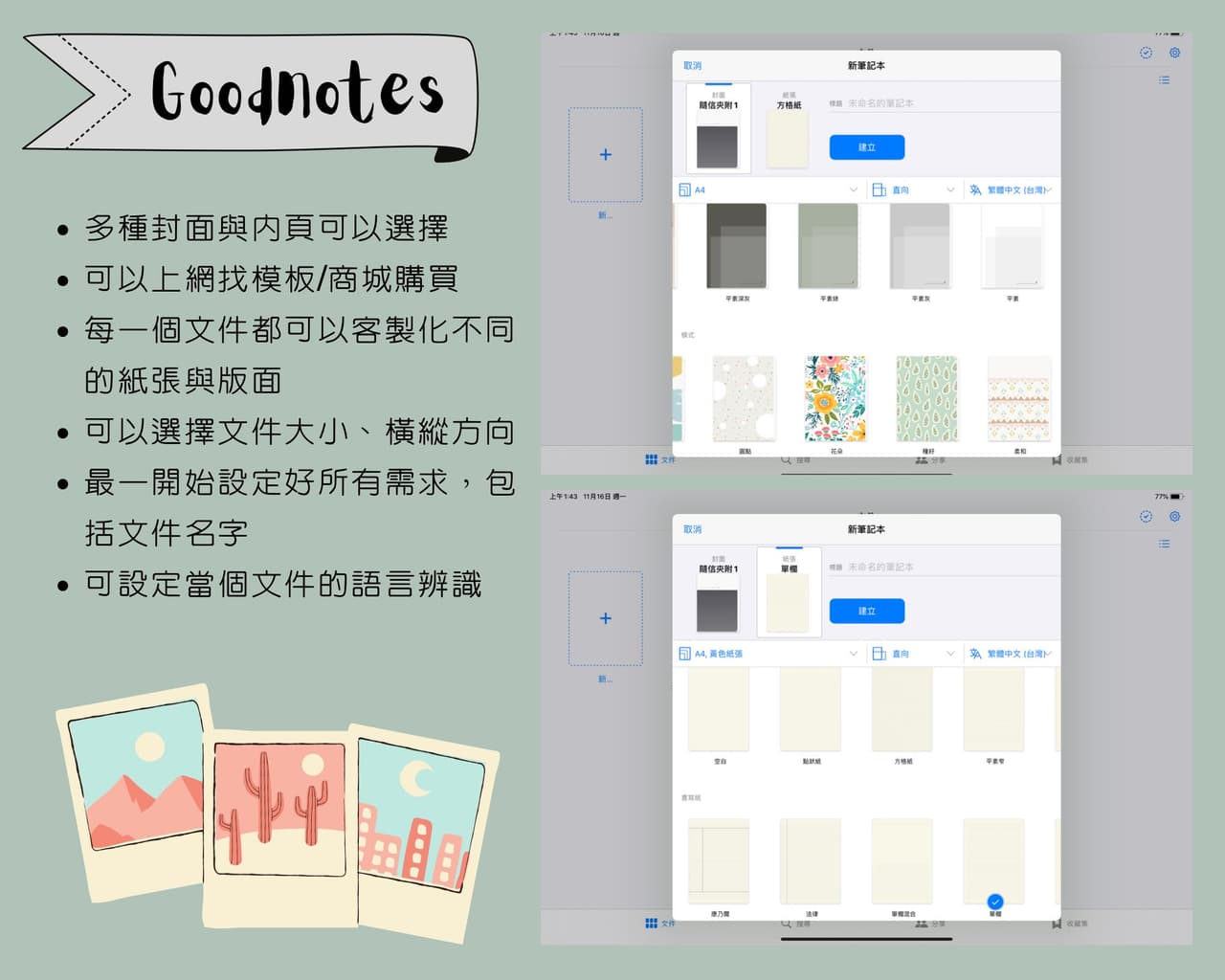
Task: Tap the select checkmark circle icon in bottom screenshot
Action: (x=1146, y=517)
